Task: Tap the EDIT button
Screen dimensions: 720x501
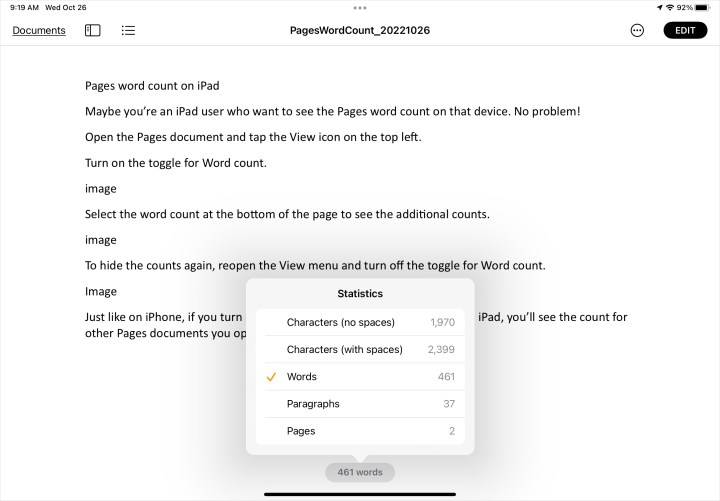Action: [x=685, y=30]
